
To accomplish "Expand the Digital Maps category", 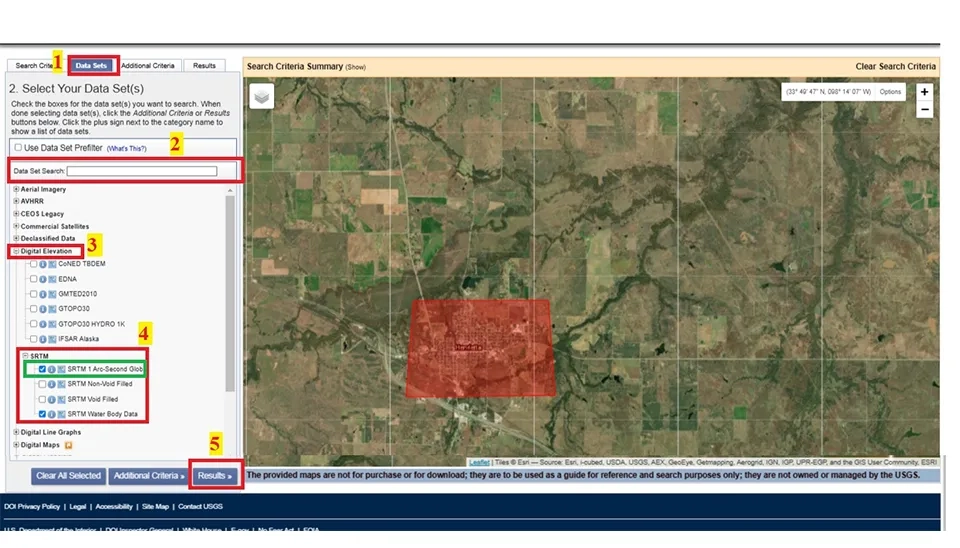I will click(17, 445).
